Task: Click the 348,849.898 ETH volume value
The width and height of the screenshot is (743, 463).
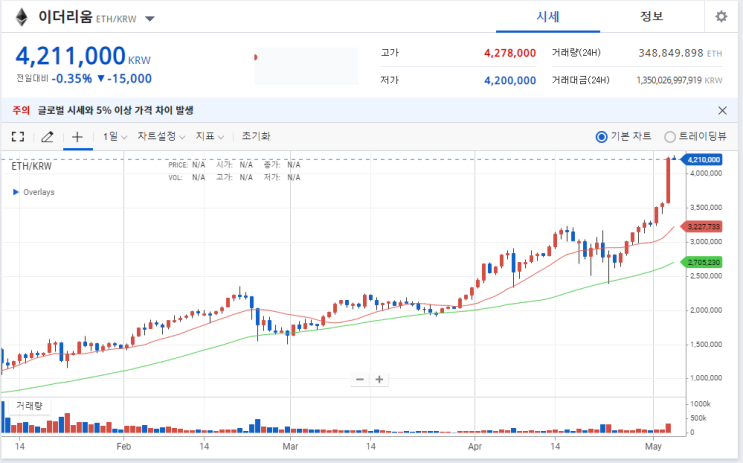Action: (x=680, y=53)
